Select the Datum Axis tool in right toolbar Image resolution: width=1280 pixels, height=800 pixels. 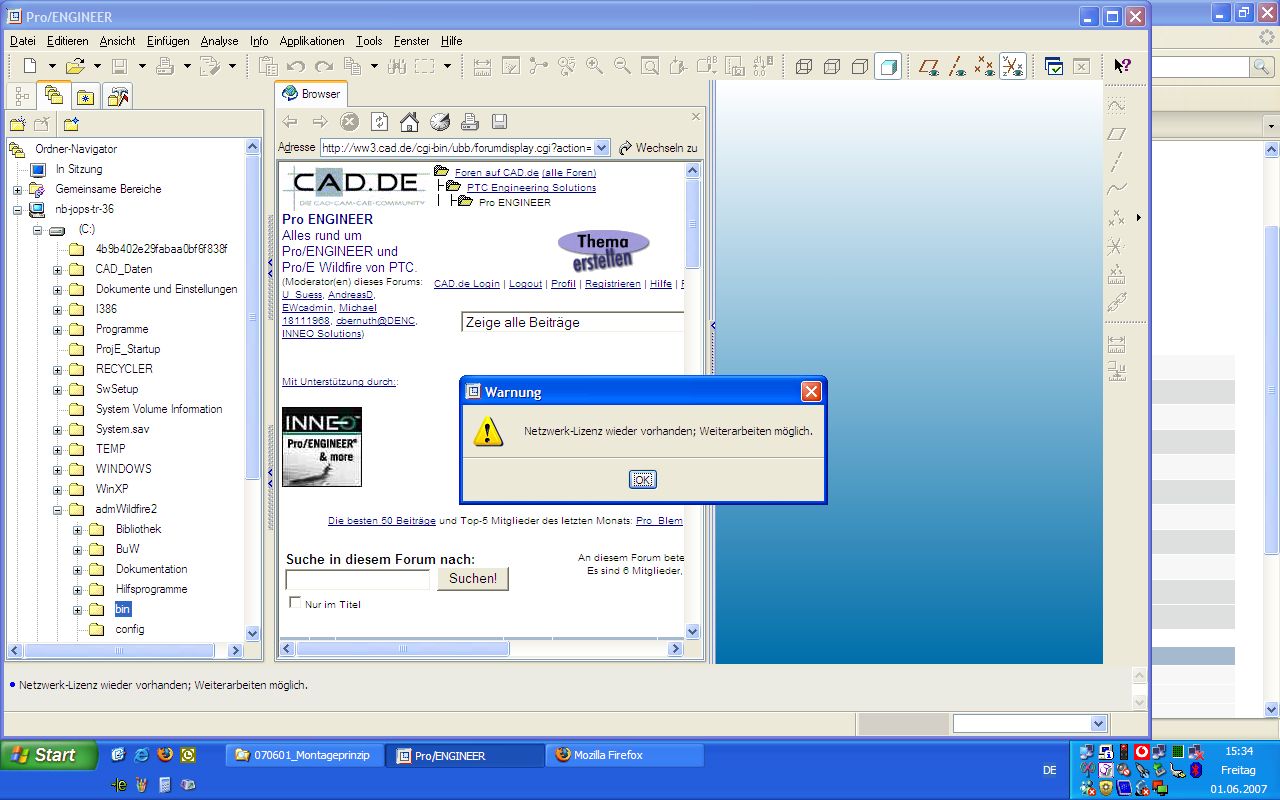pos(1117,161)
